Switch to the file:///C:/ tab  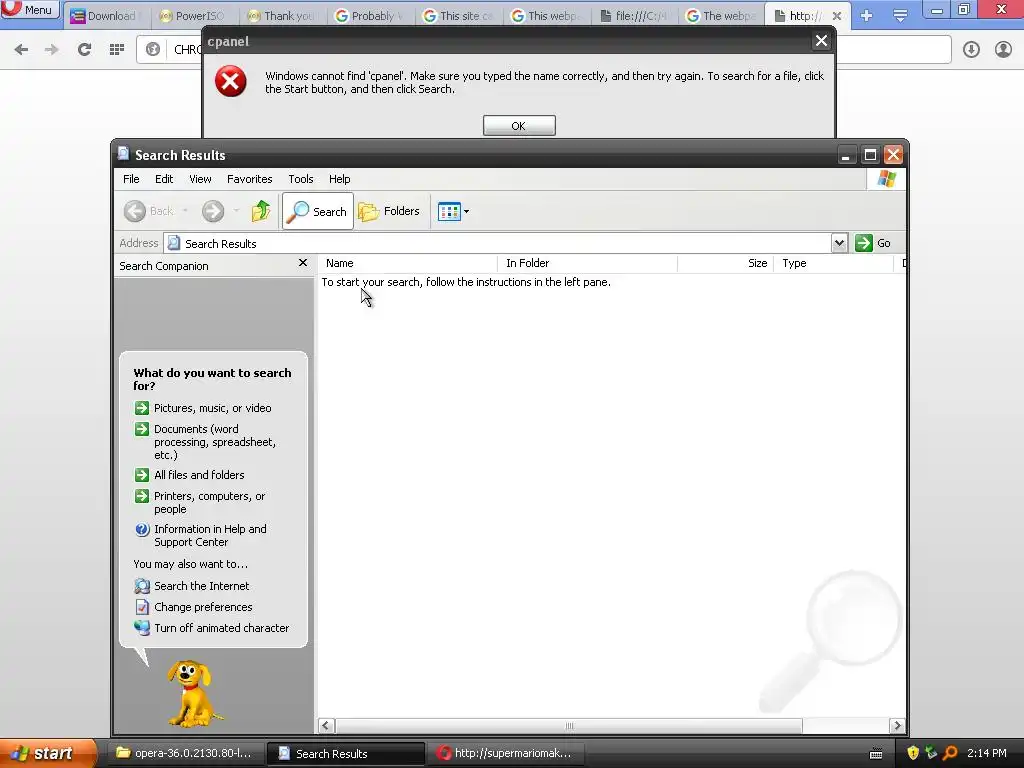pyautogui.click(x=633, y=16)
